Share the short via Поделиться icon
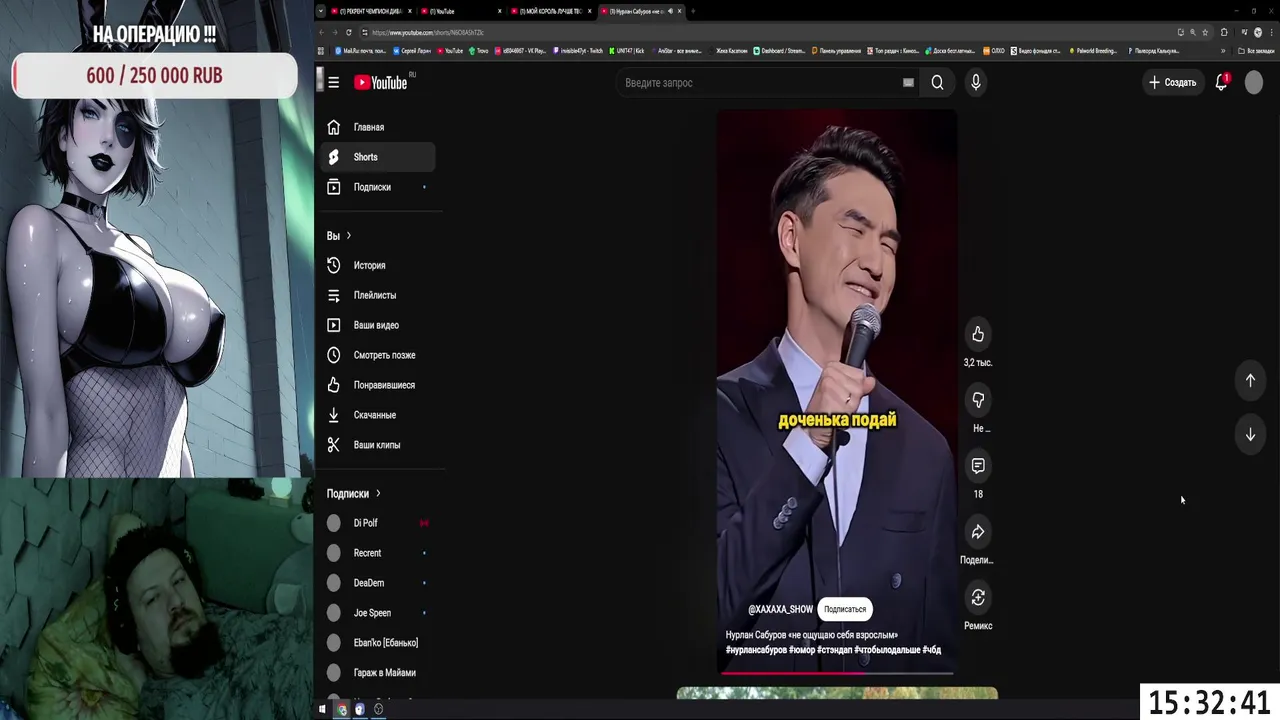The image size is (1280, 720). (978, 532)
